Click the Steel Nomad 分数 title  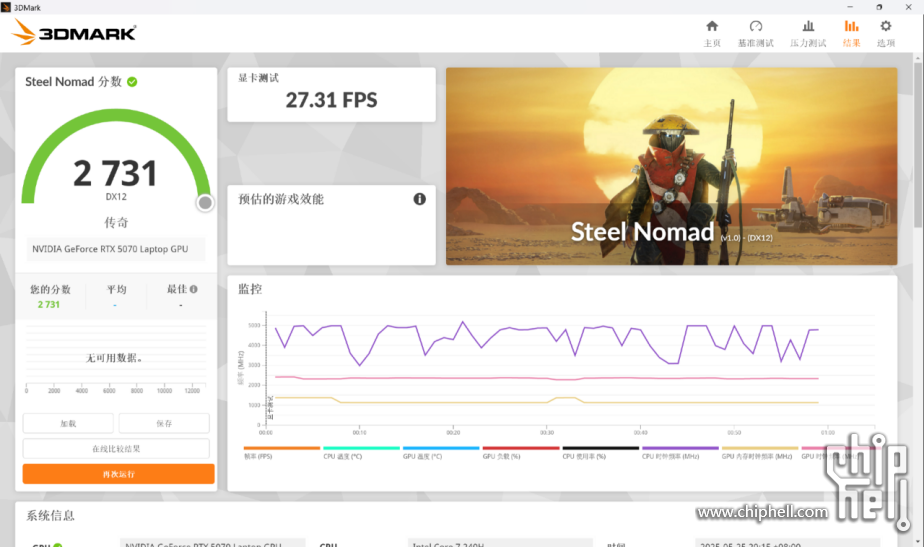[73, 82]
